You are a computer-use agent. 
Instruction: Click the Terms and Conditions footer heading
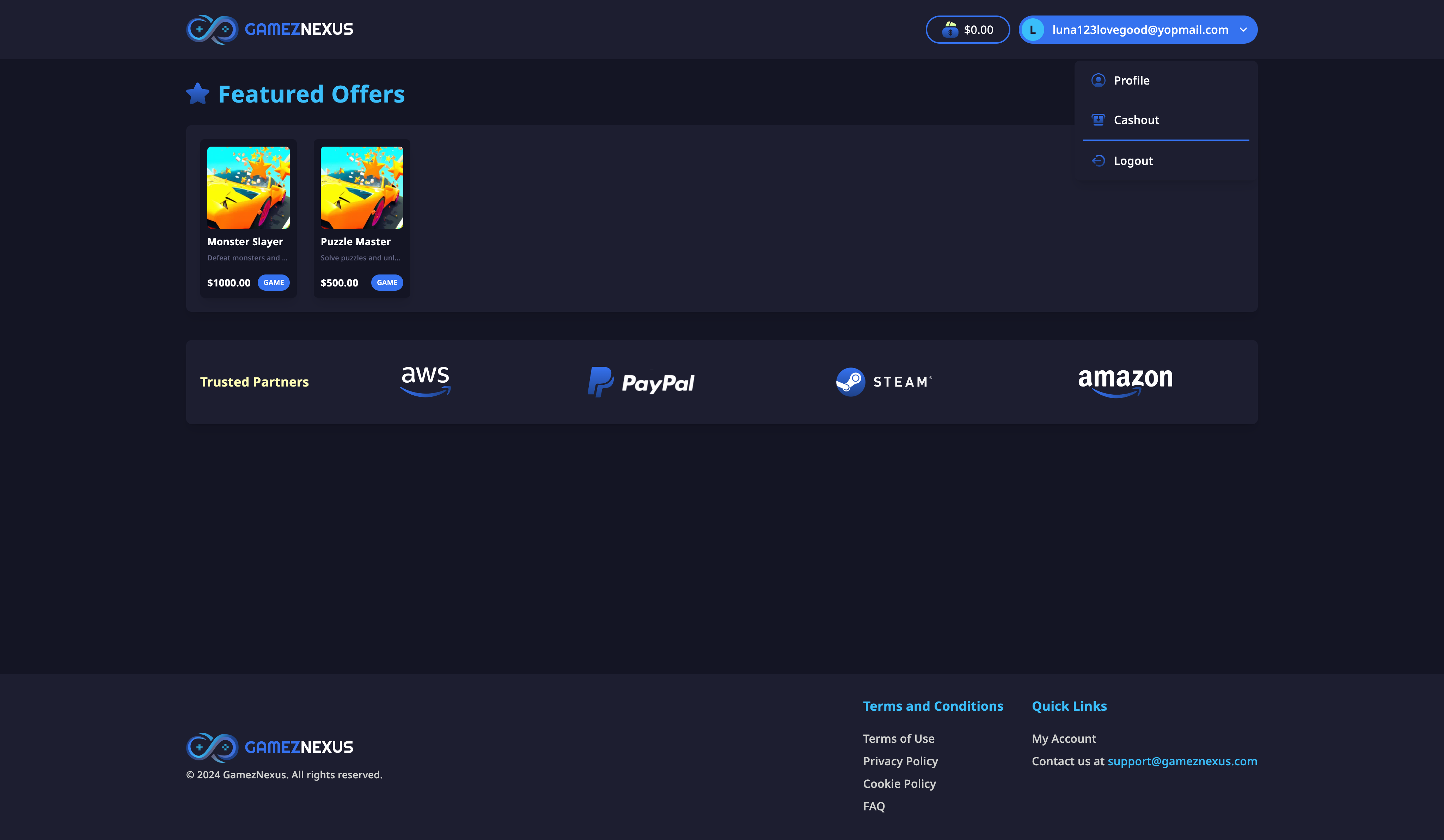coord(933,706)
